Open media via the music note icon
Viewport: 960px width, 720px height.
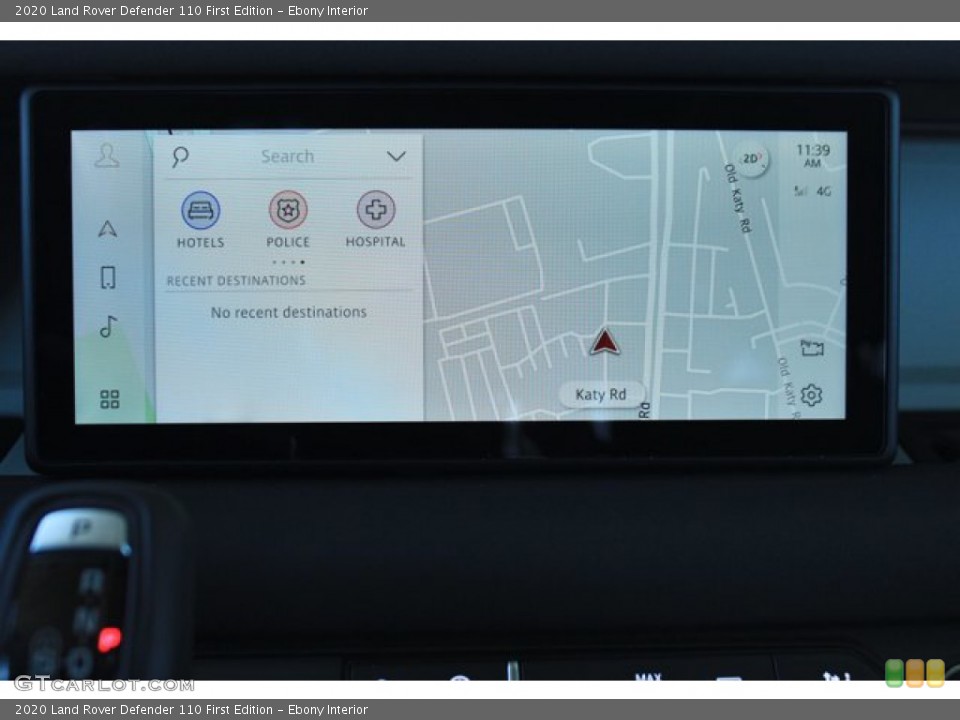[x=108, y=326]
